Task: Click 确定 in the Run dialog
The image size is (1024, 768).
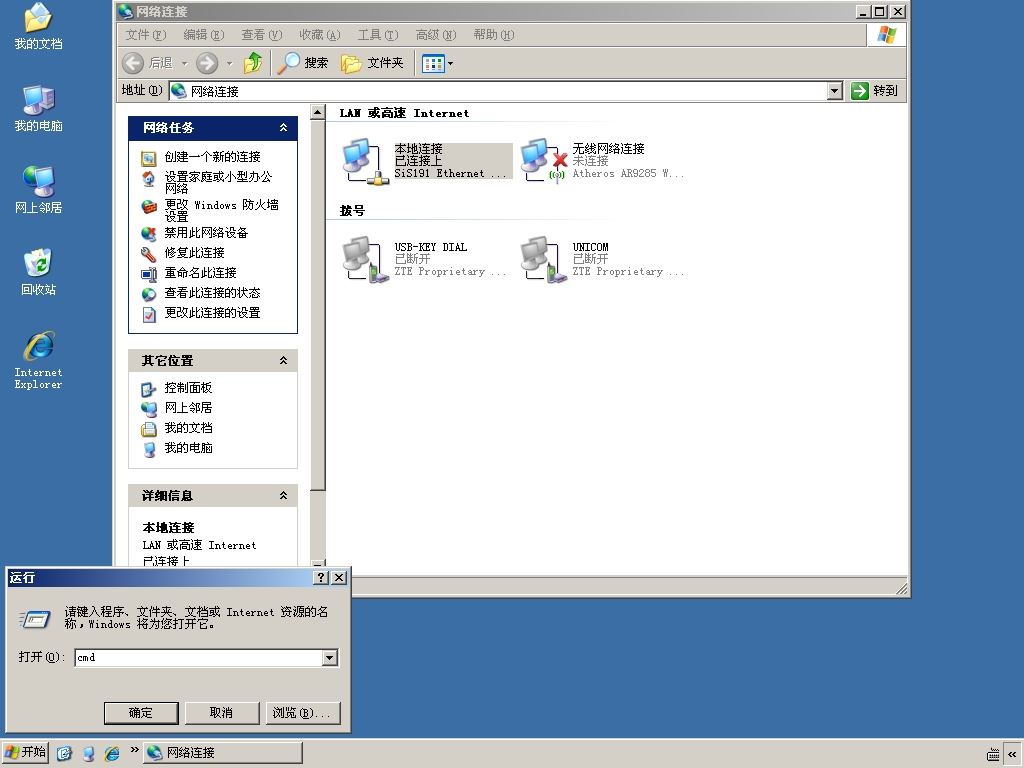Action: coord(141,713)
